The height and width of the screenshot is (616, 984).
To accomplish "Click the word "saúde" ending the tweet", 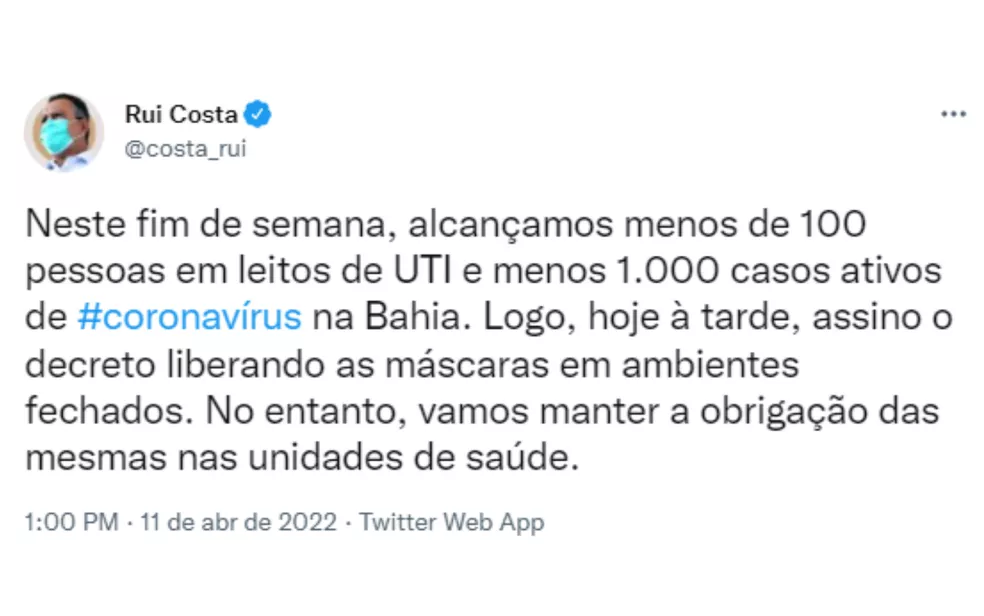I will point(536,458).
